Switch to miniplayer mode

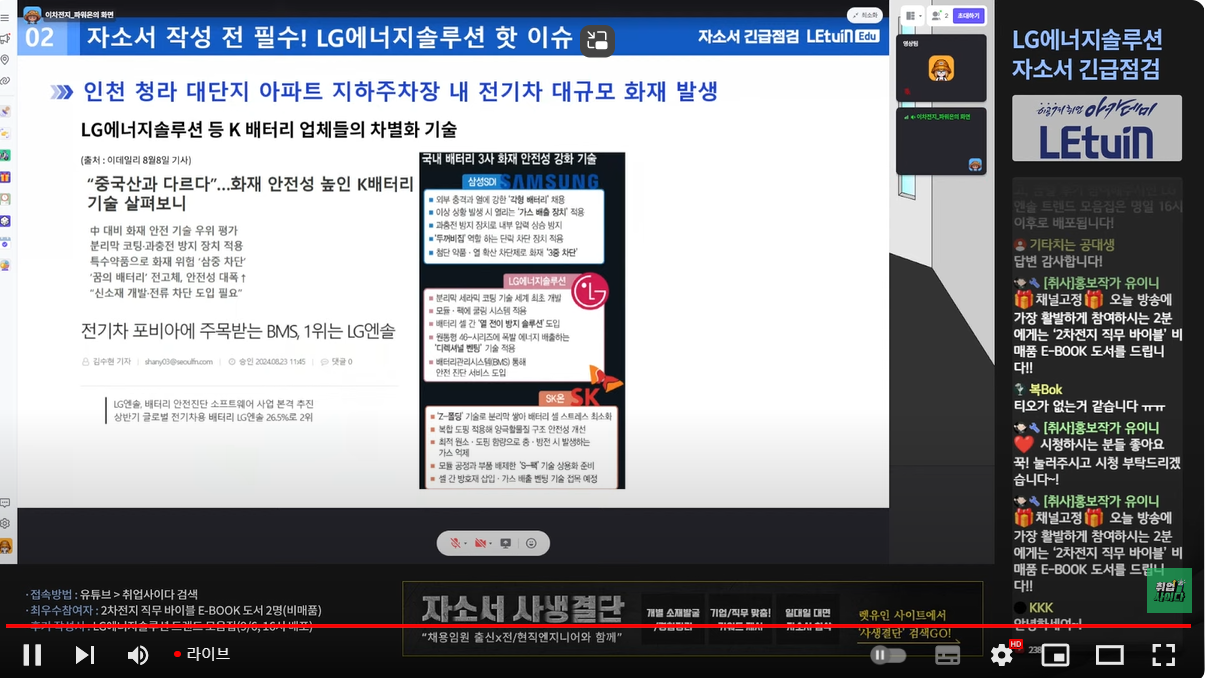click(1055, 655)
